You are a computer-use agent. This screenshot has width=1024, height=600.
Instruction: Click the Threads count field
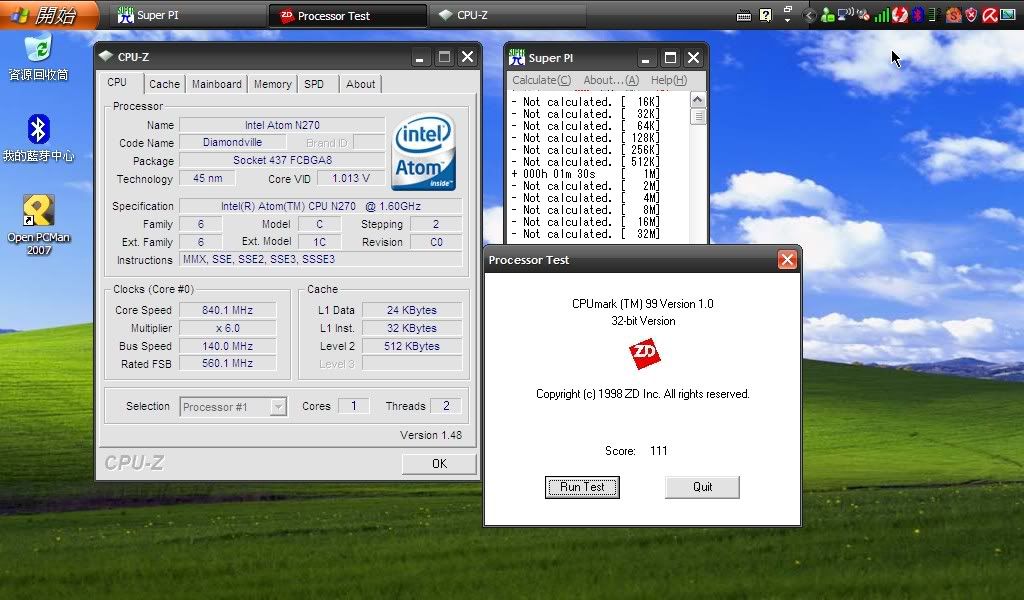coord(446,406)
